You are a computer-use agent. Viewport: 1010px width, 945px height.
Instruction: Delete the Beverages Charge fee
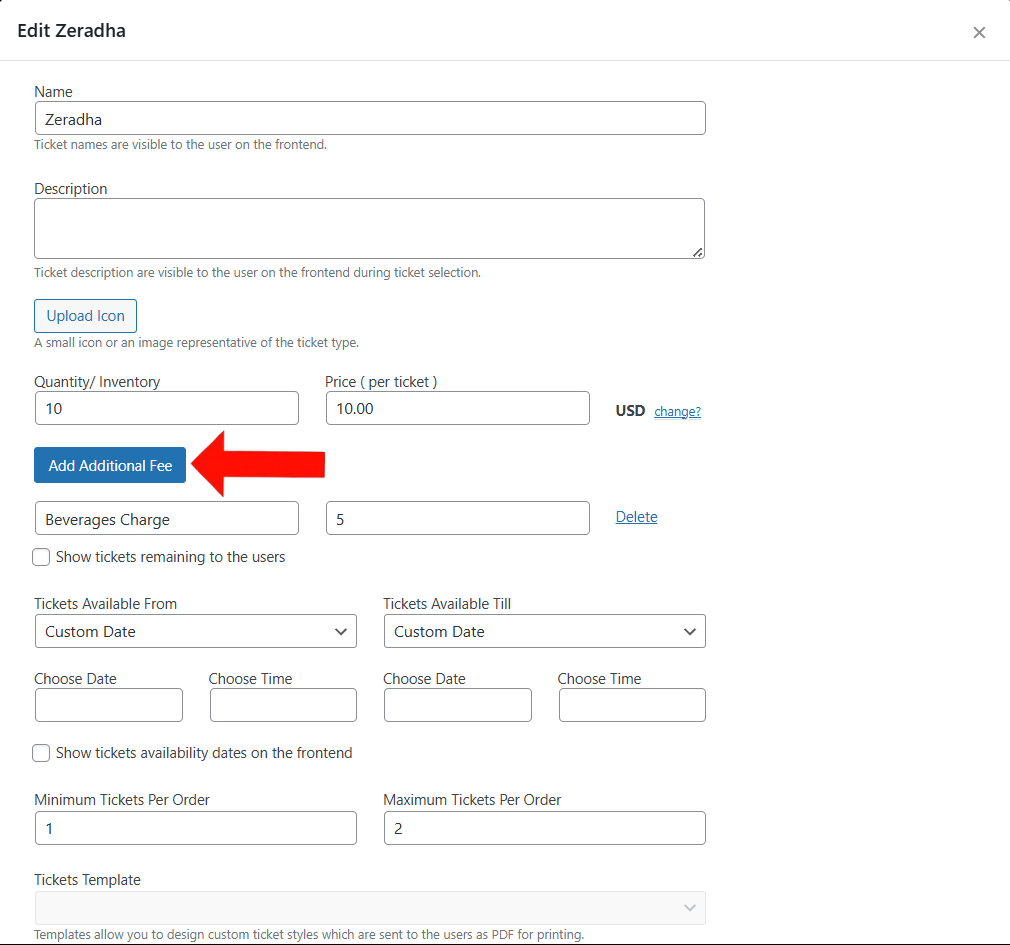(x=636, y=517)
